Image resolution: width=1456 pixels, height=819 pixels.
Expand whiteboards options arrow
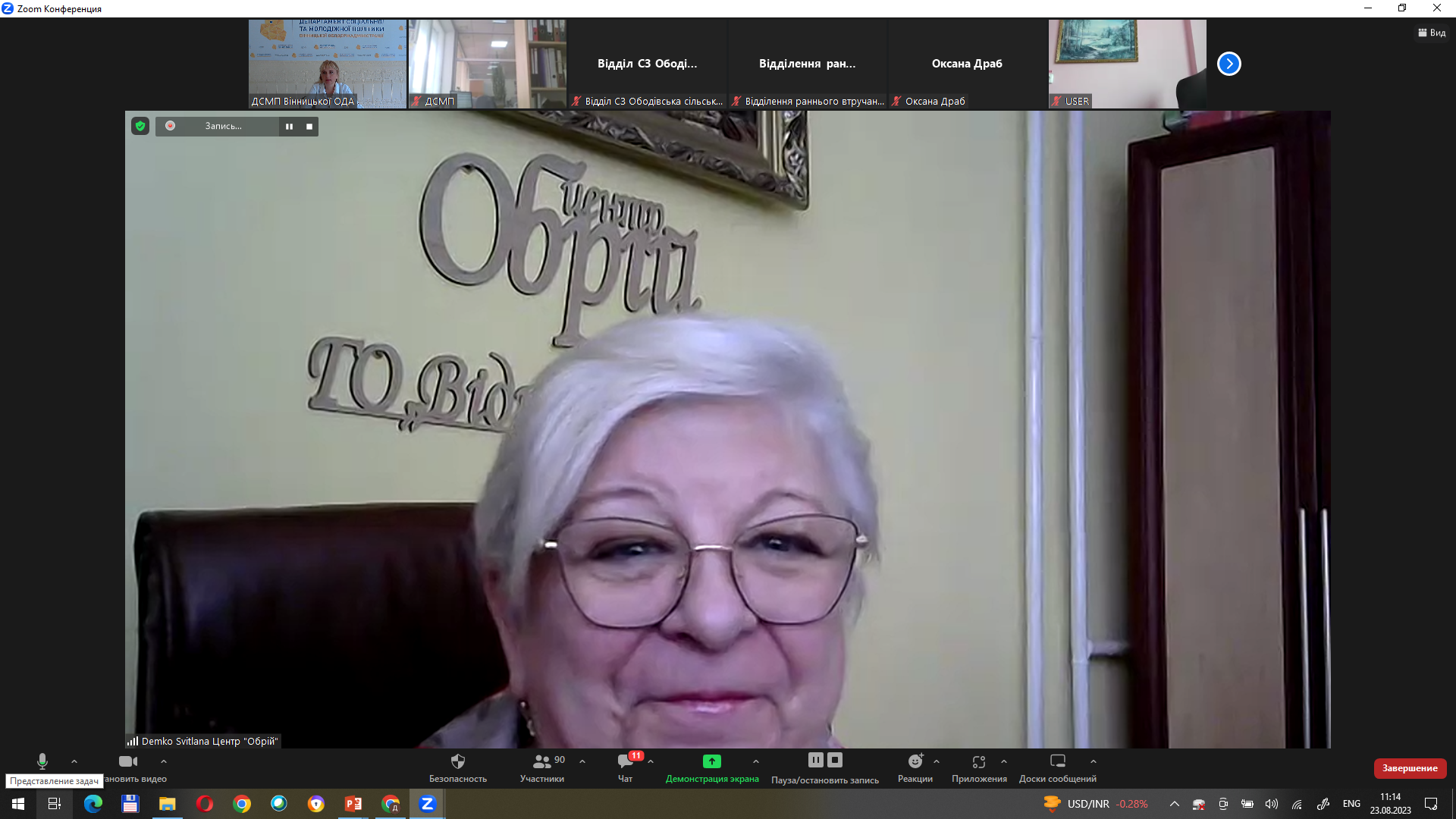click(x=1094, y=761)
